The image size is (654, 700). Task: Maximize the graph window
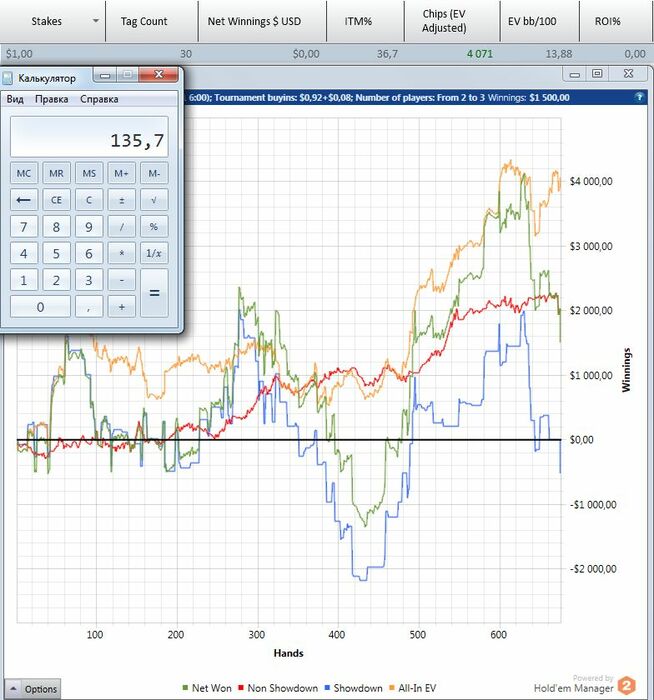point(597,74)
